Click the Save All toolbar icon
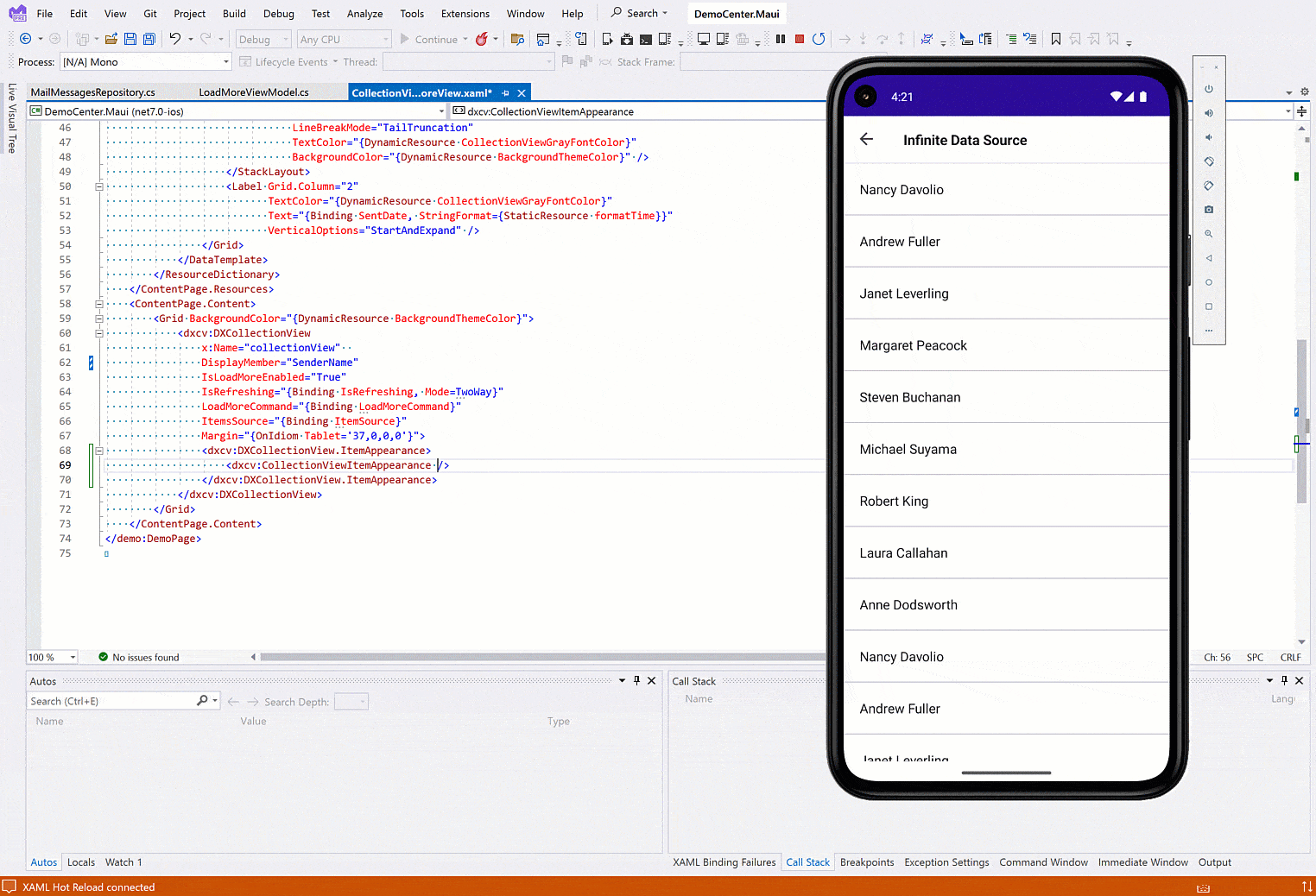Viewport: 1316px width, 896px height. (x=149, y=39)
